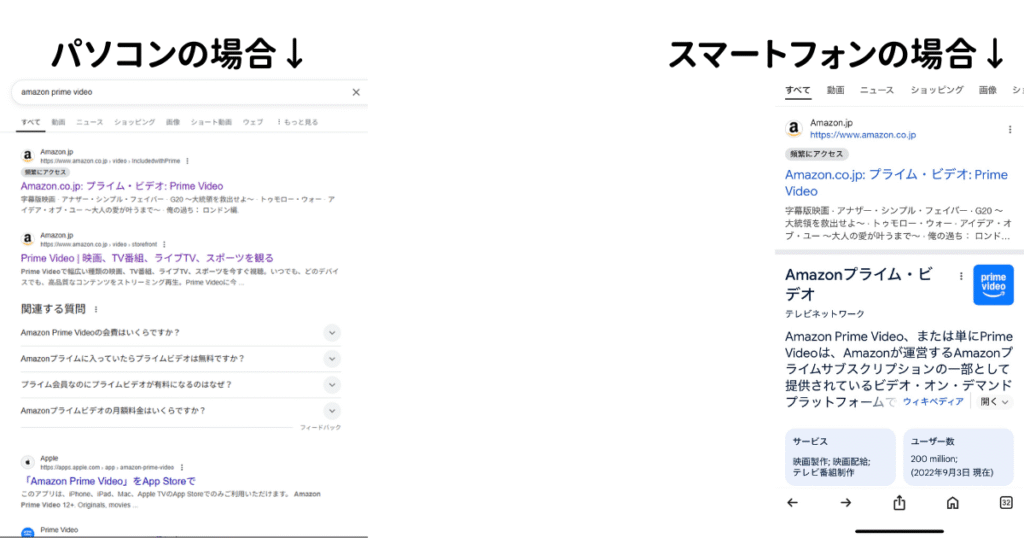Switch to smartphone 画像 tab
This screenshot has height=538, width=1024.
[987, 90]
